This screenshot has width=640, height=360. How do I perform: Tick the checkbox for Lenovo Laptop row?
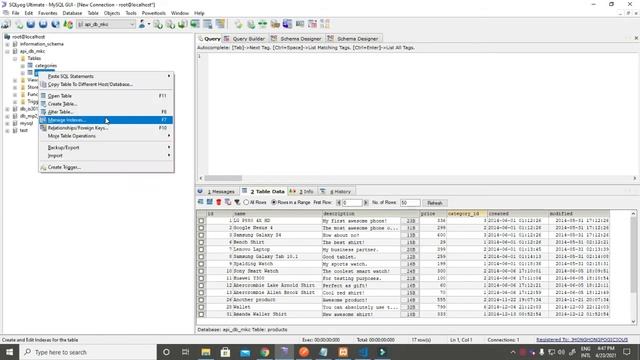(201, 249)
